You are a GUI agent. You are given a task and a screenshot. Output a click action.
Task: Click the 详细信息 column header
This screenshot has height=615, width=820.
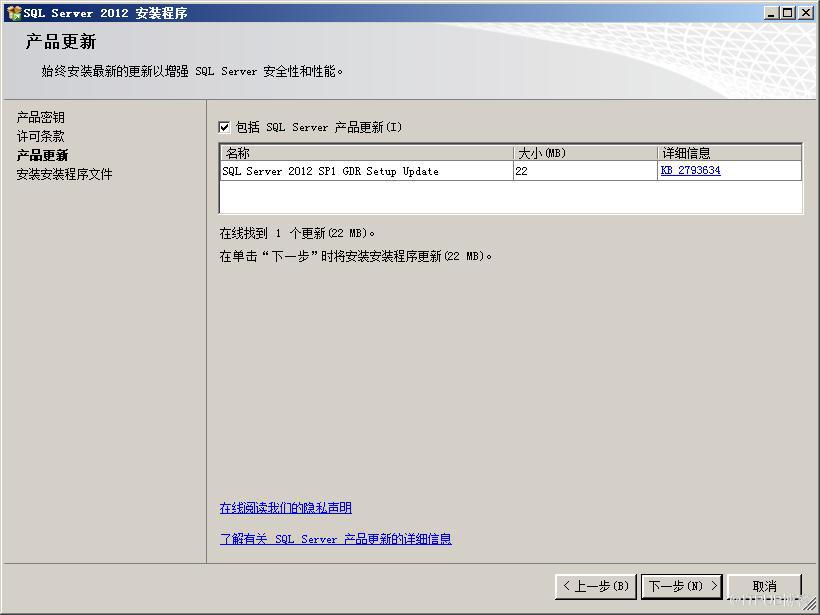tap(730, 153)
